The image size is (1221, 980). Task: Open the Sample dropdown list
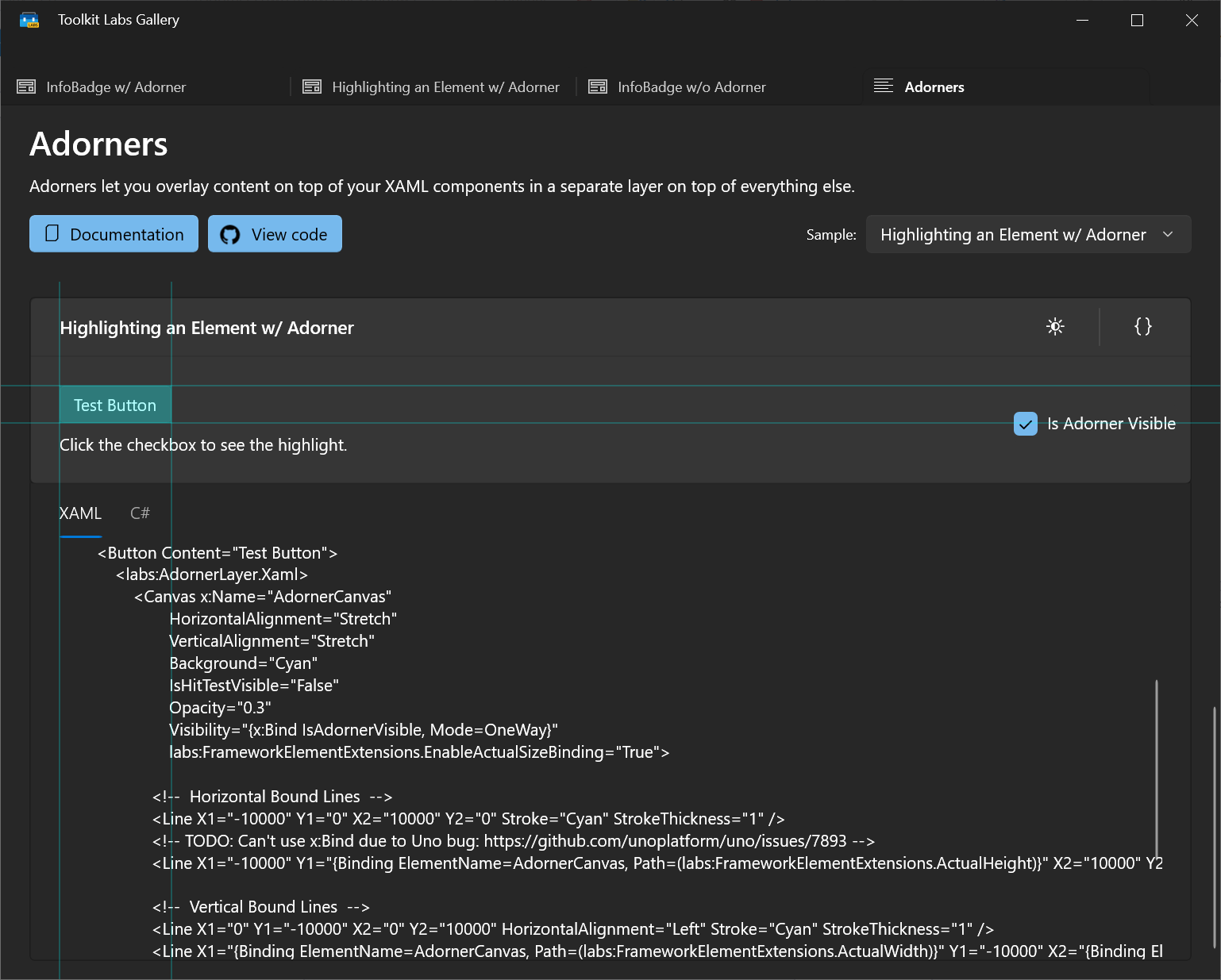tap(1028, 234)
